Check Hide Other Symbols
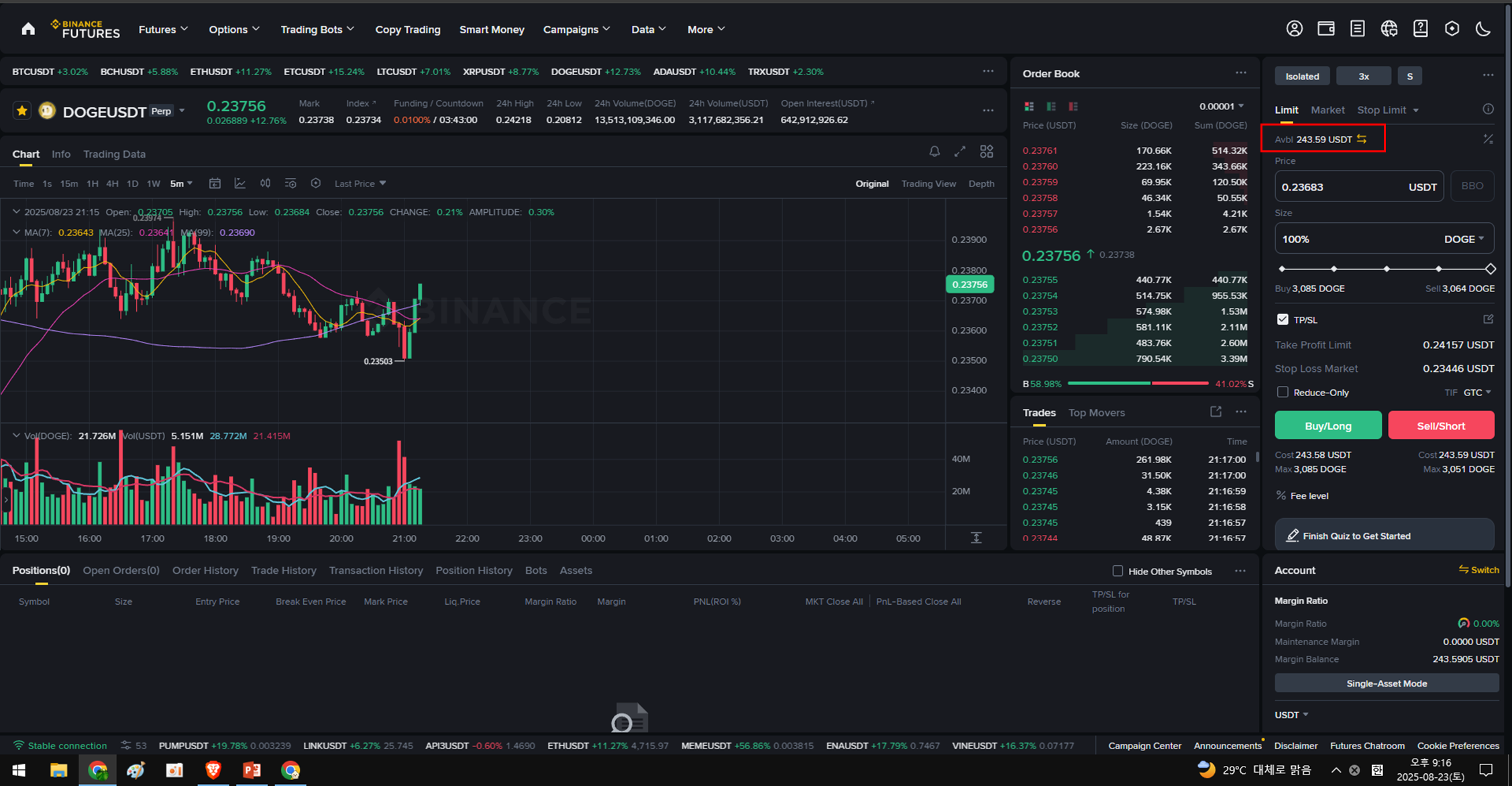Viewport: 1512px width, 786px height. pos(1118,571)
